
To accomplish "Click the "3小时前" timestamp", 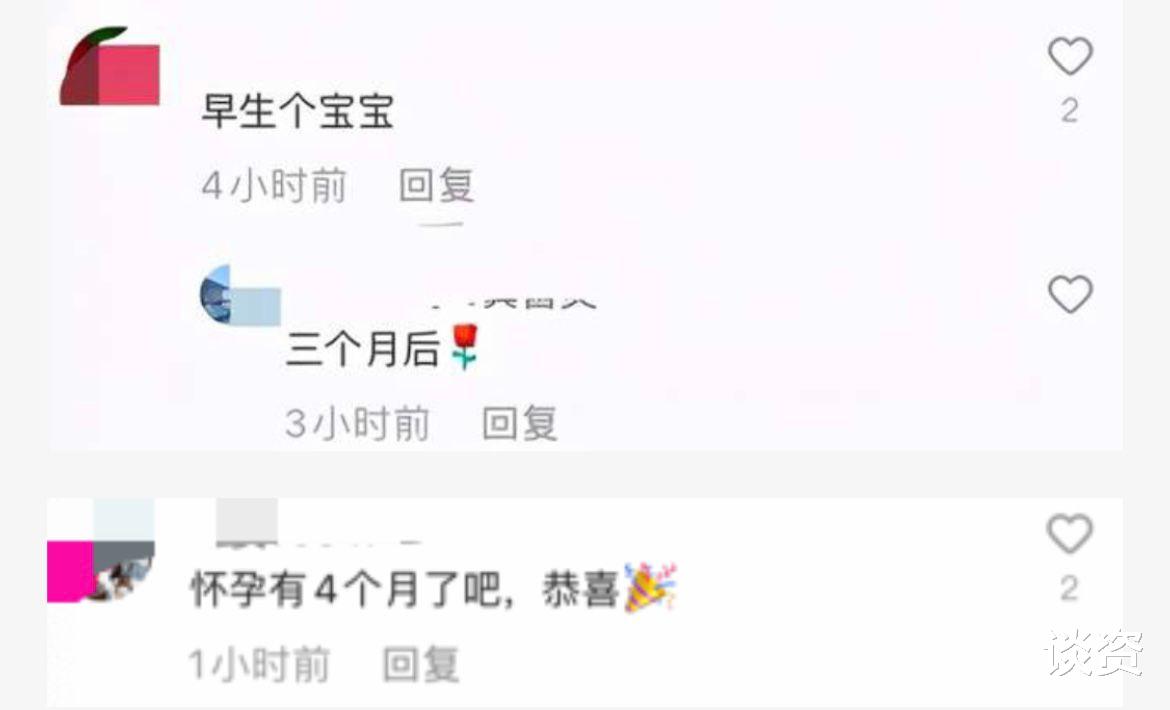I will pos(357,423).
